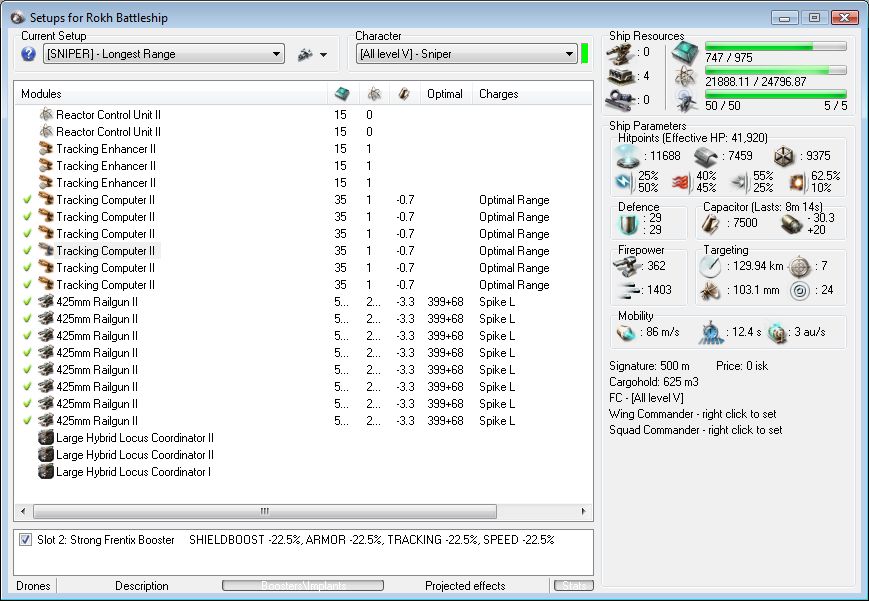Image resolution: width=869 pixels, height=601 pixels.
Task: Open the Projected effects tab
Action: (x=465, y=586)
